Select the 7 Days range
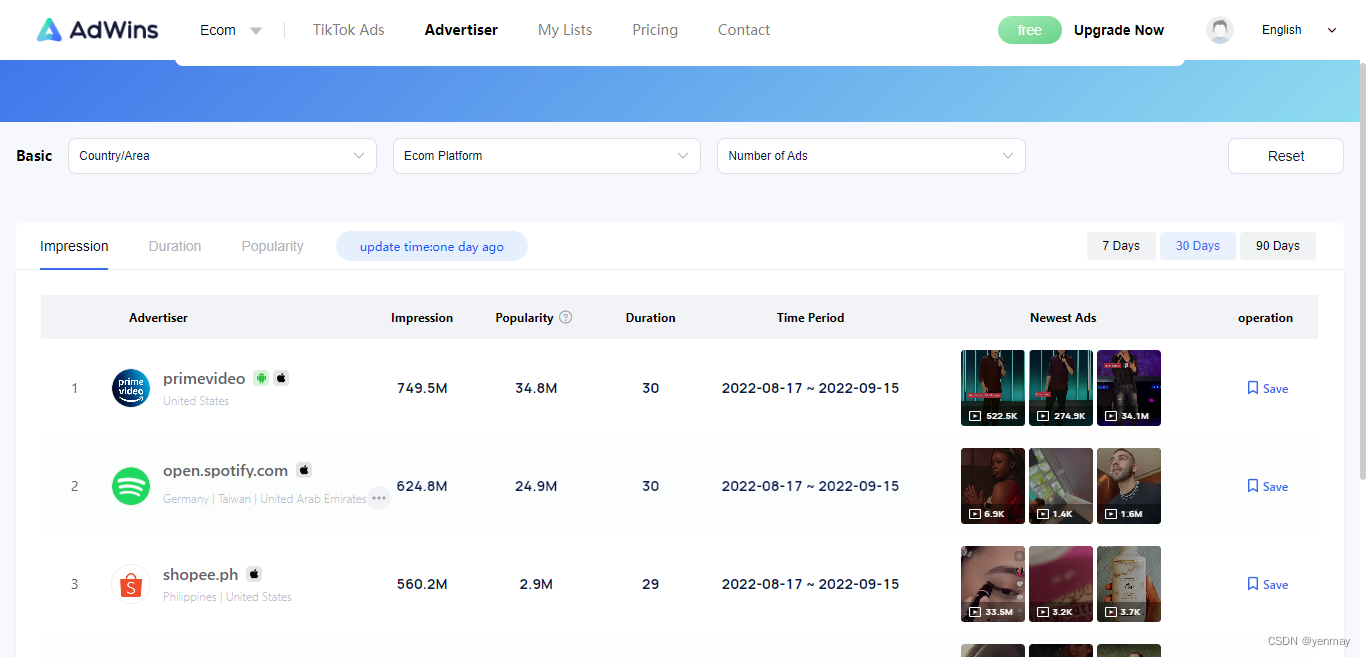This screenshot has width=1366, height=657. 1121,246
